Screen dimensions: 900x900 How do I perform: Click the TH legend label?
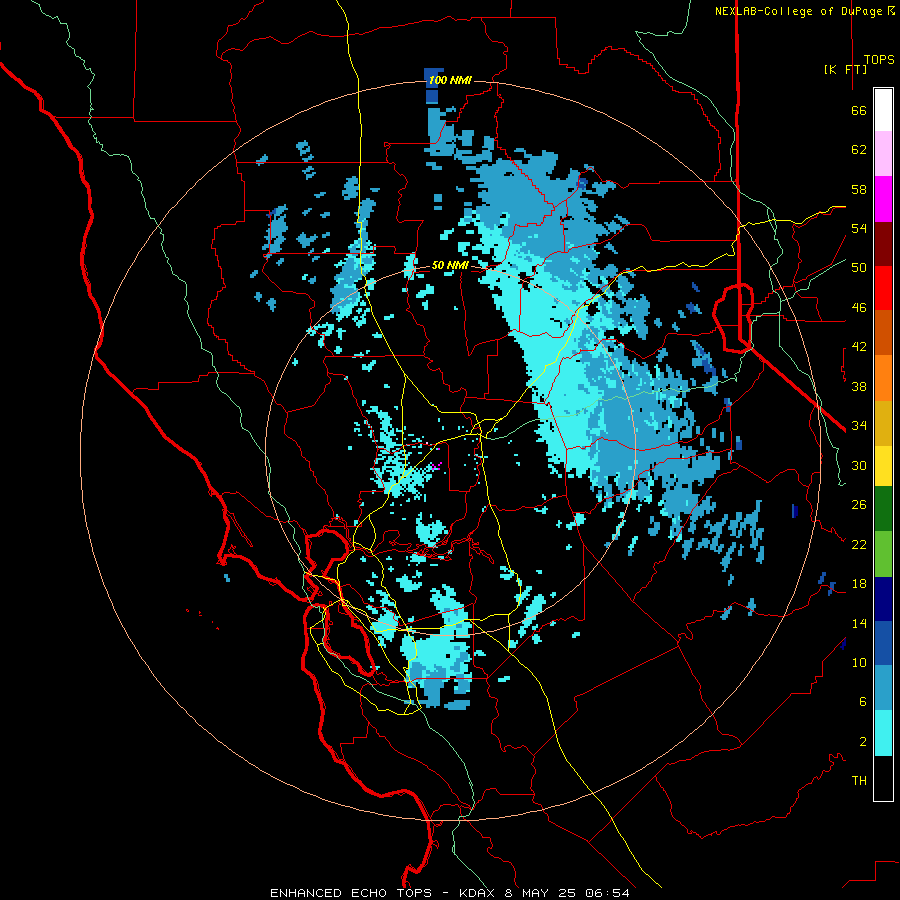coord(859,781)
